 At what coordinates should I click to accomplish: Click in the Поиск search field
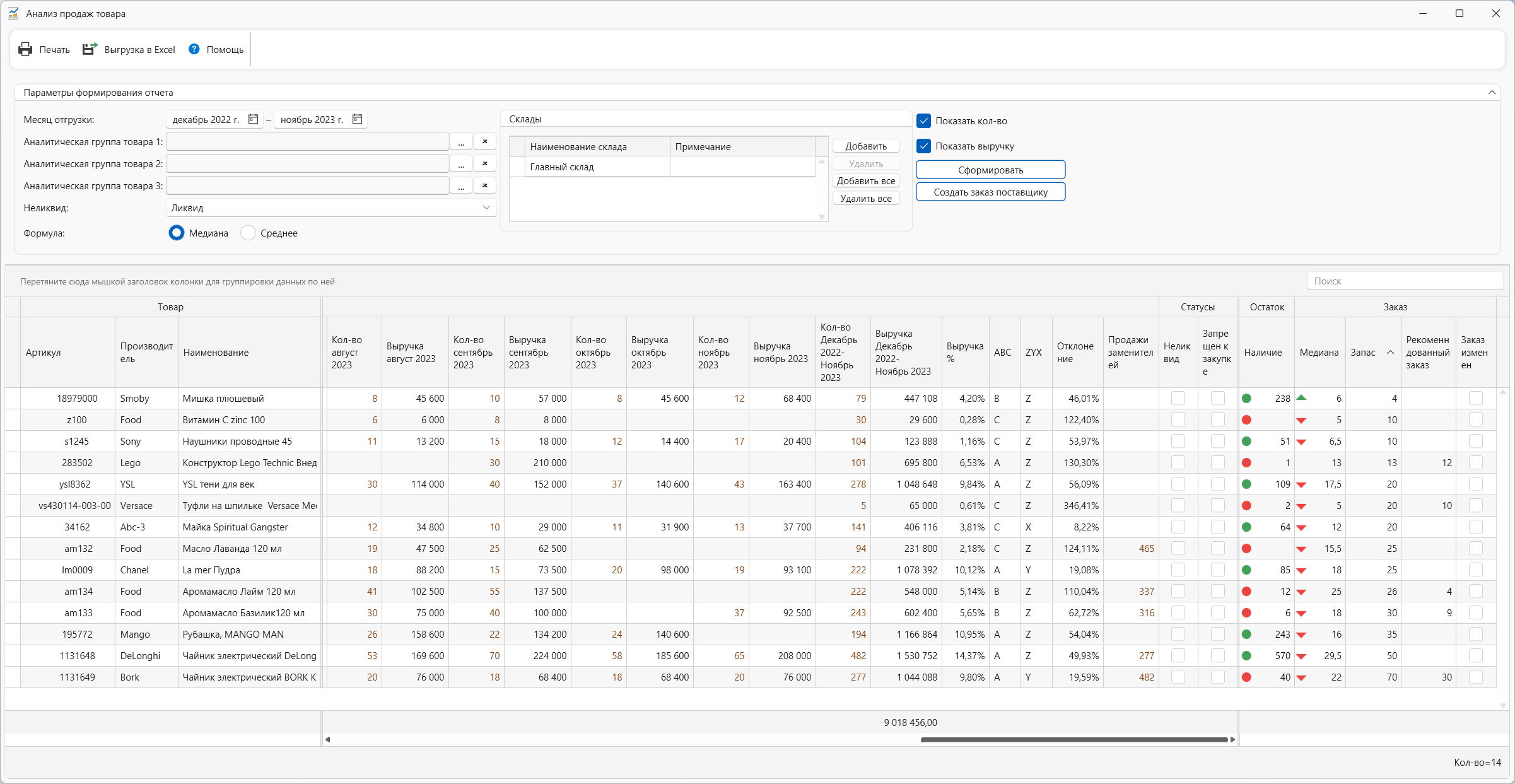coord(1405,281)
